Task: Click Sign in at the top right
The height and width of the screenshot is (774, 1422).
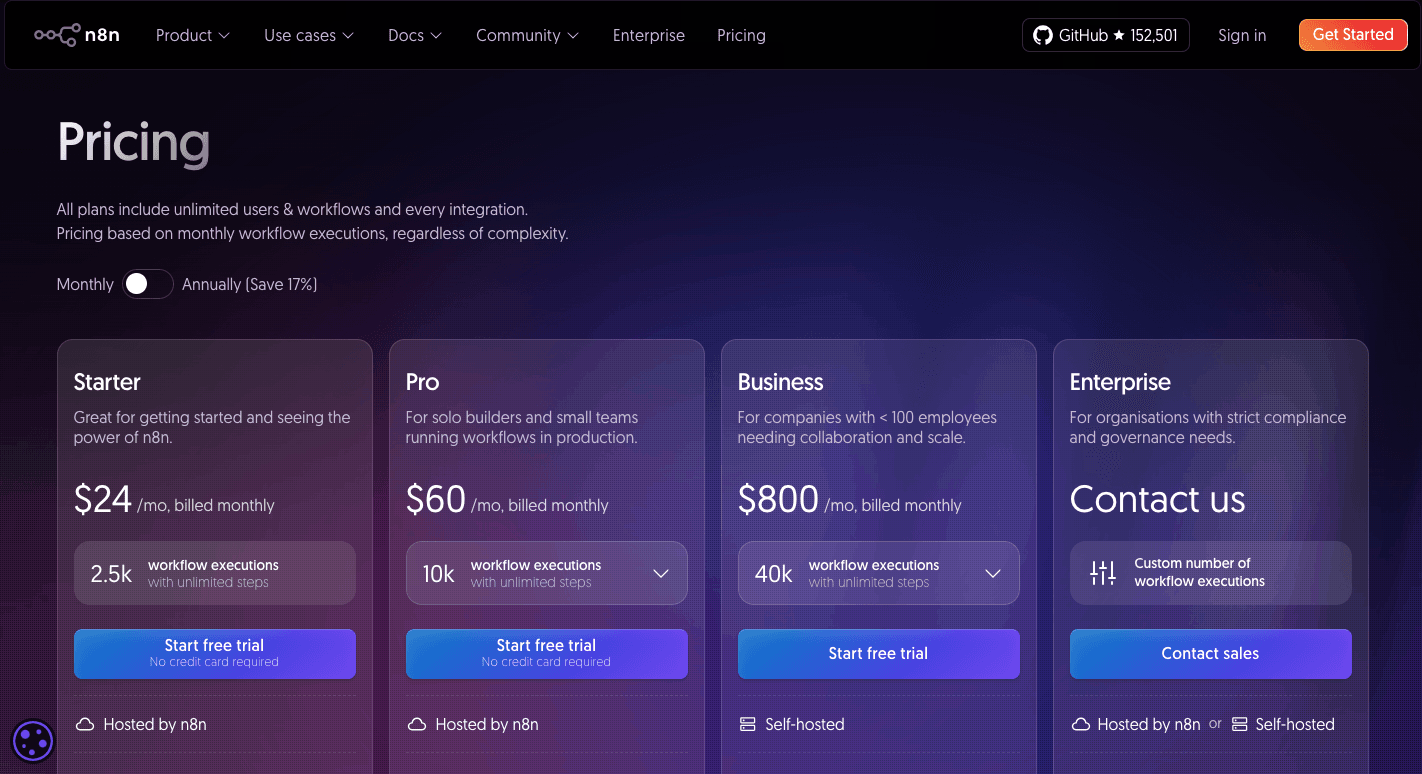Action: (x=1242, y=35)
